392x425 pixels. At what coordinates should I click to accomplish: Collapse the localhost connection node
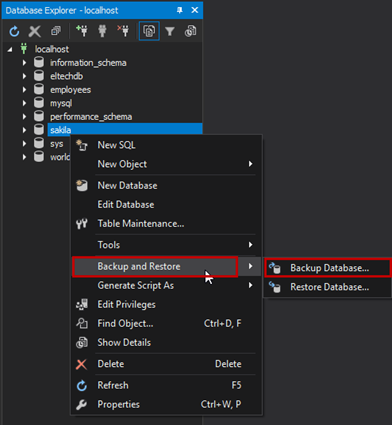pyautogui.click(x=10, y=49)
